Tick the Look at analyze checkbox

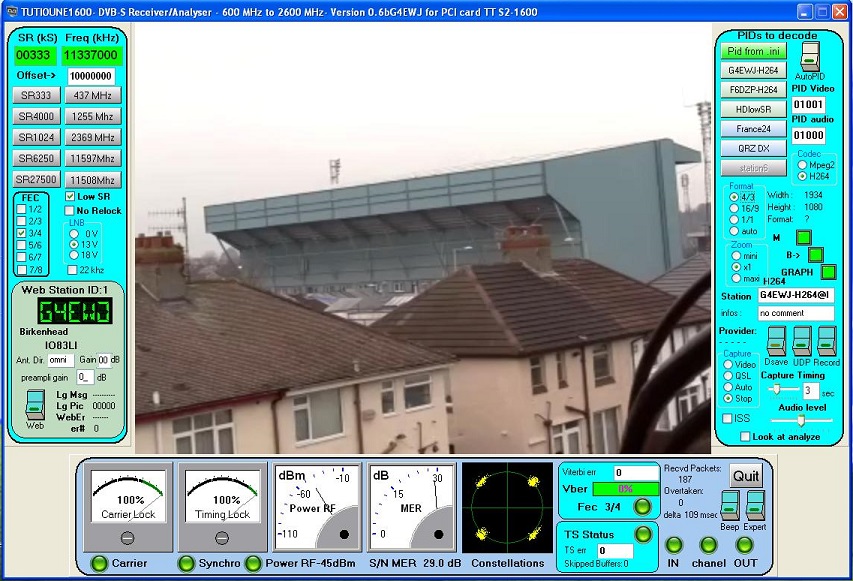(x=745, y=437)
